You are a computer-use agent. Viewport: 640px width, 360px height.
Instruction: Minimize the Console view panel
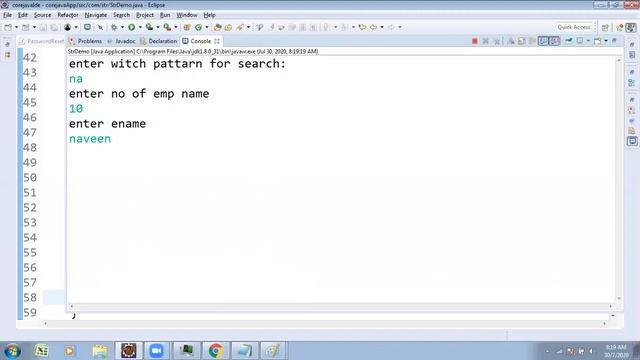tap(614, 41)
